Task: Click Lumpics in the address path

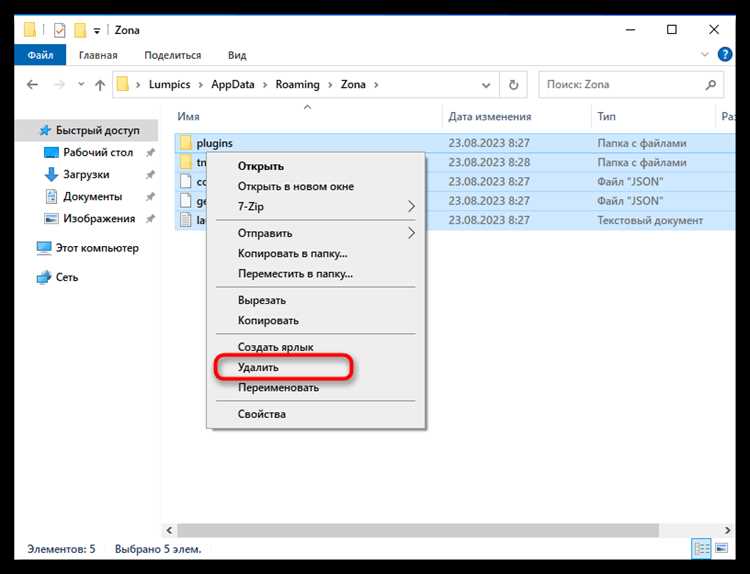Action: (169, 84)
